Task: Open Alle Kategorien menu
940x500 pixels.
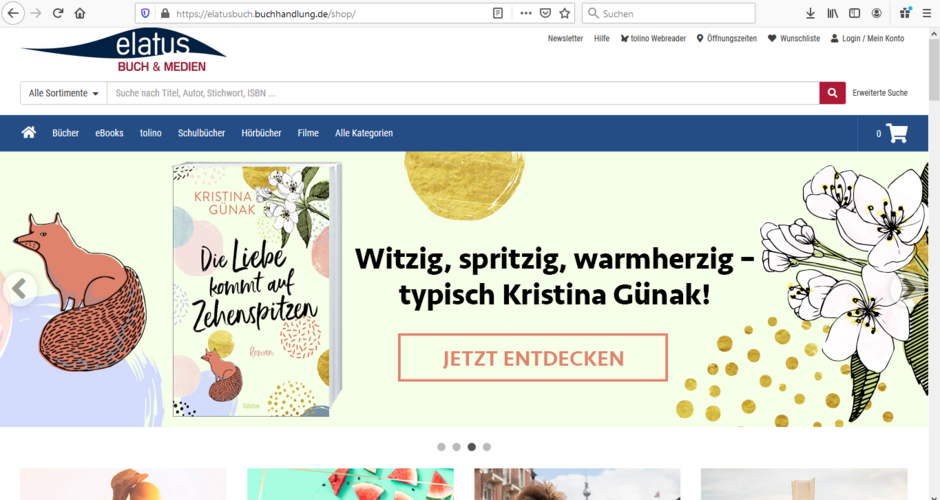Action: point(364,133)
